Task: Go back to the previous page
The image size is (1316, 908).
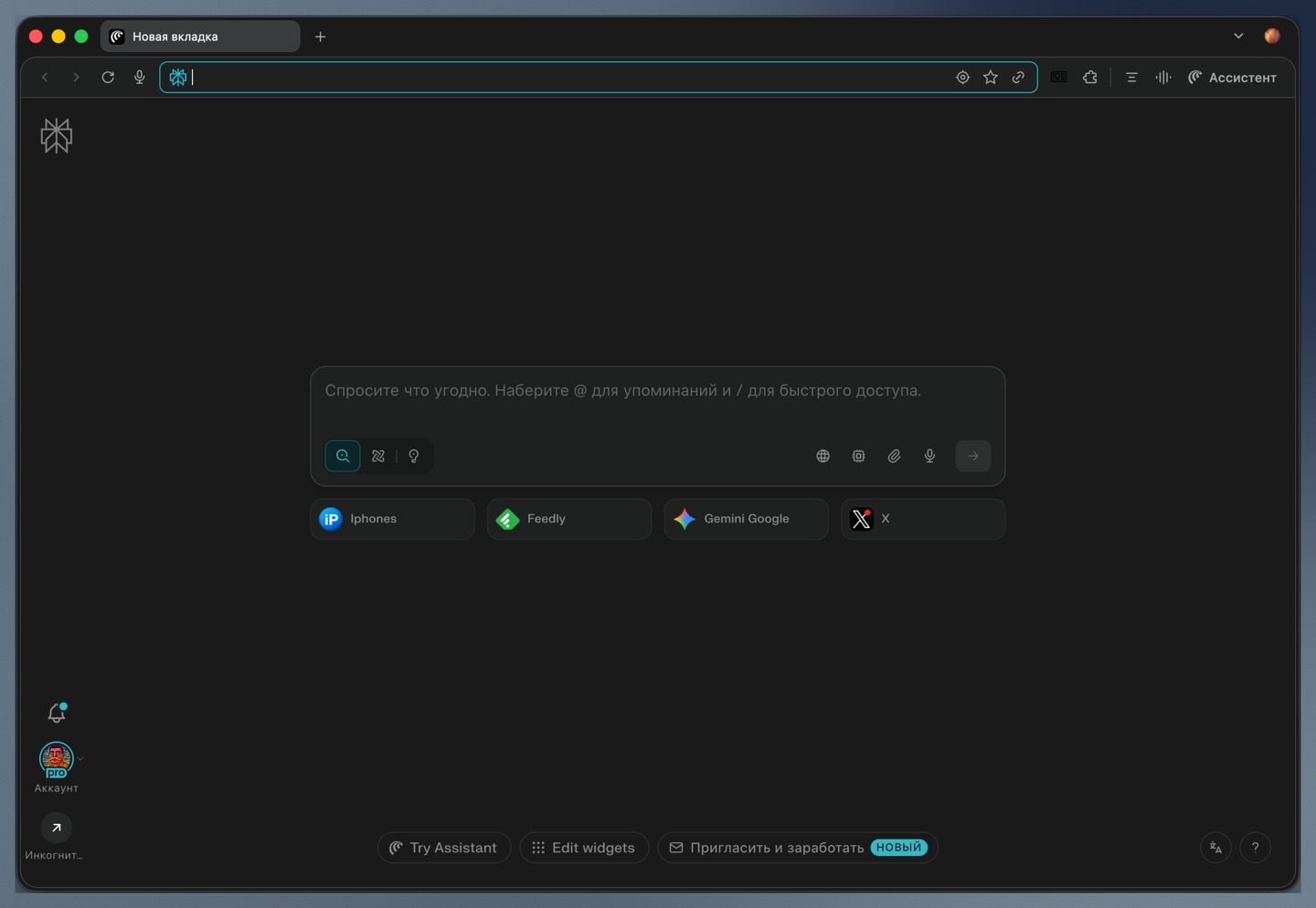Action: pyautogui.click(x=45, y=78)
